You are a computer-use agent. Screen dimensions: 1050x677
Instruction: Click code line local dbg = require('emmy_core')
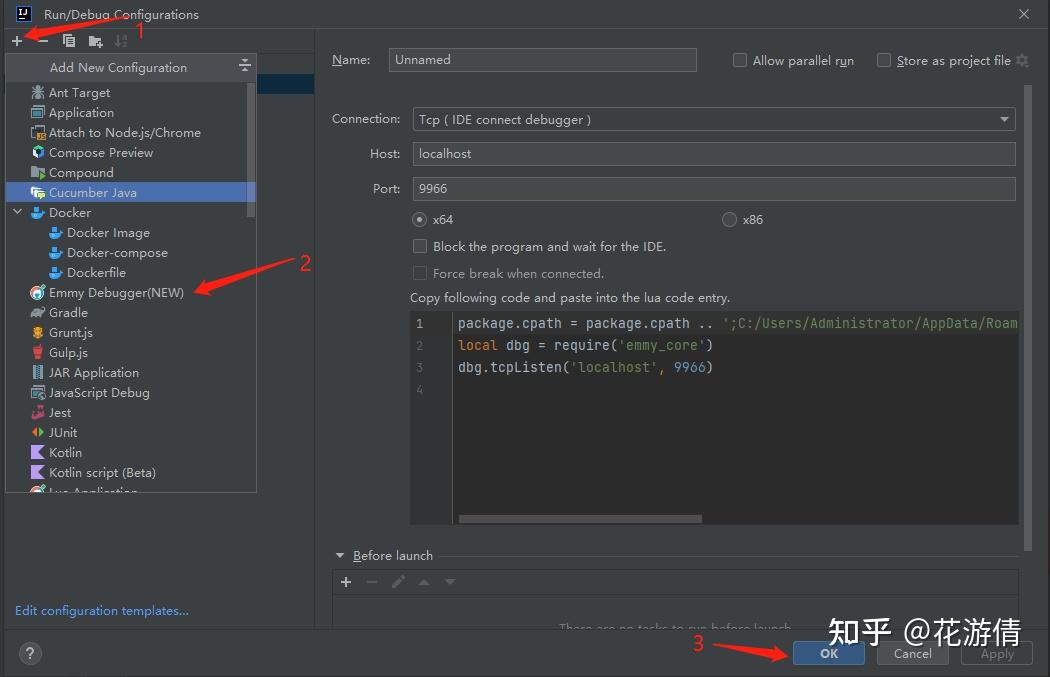[x=585, y=345]
